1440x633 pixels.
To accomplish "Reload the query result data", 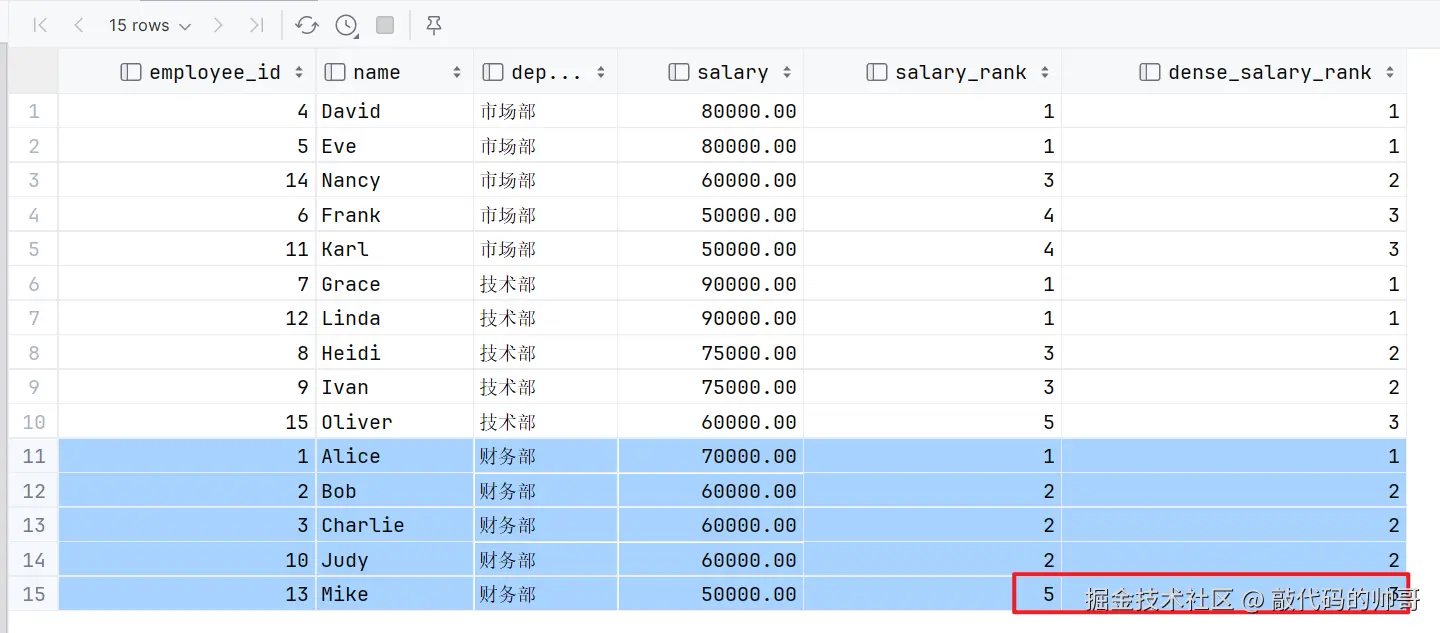I will point(307,25).
